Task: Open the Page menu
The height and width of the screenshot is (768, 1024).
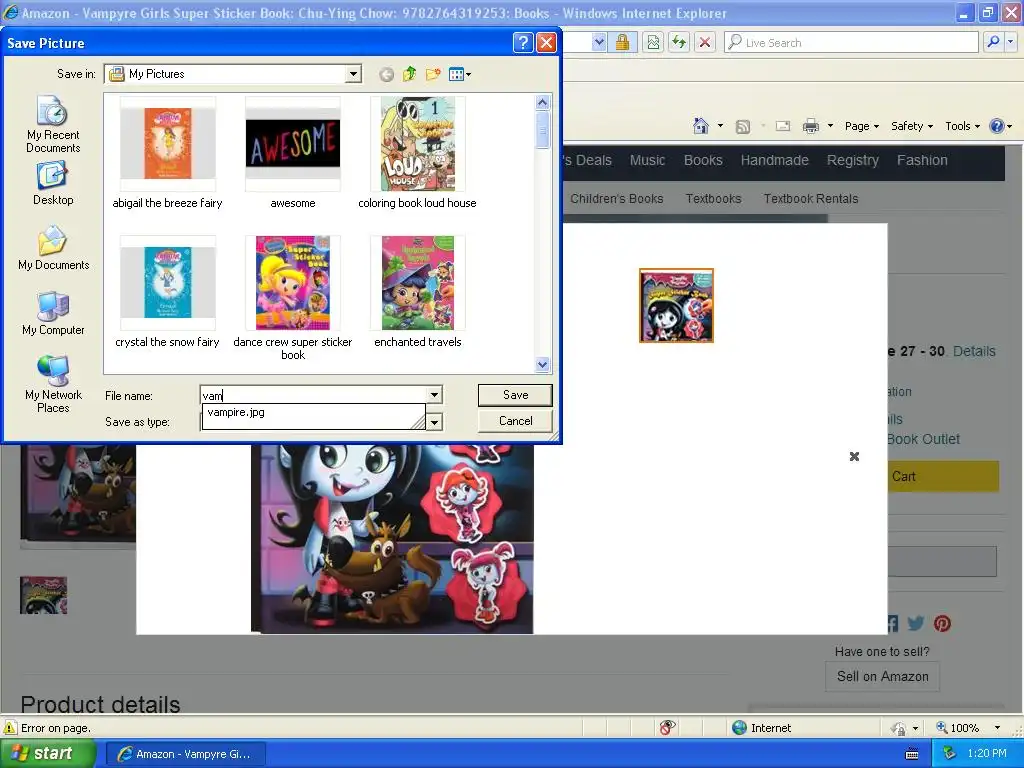Action: (x=861, y=126)
